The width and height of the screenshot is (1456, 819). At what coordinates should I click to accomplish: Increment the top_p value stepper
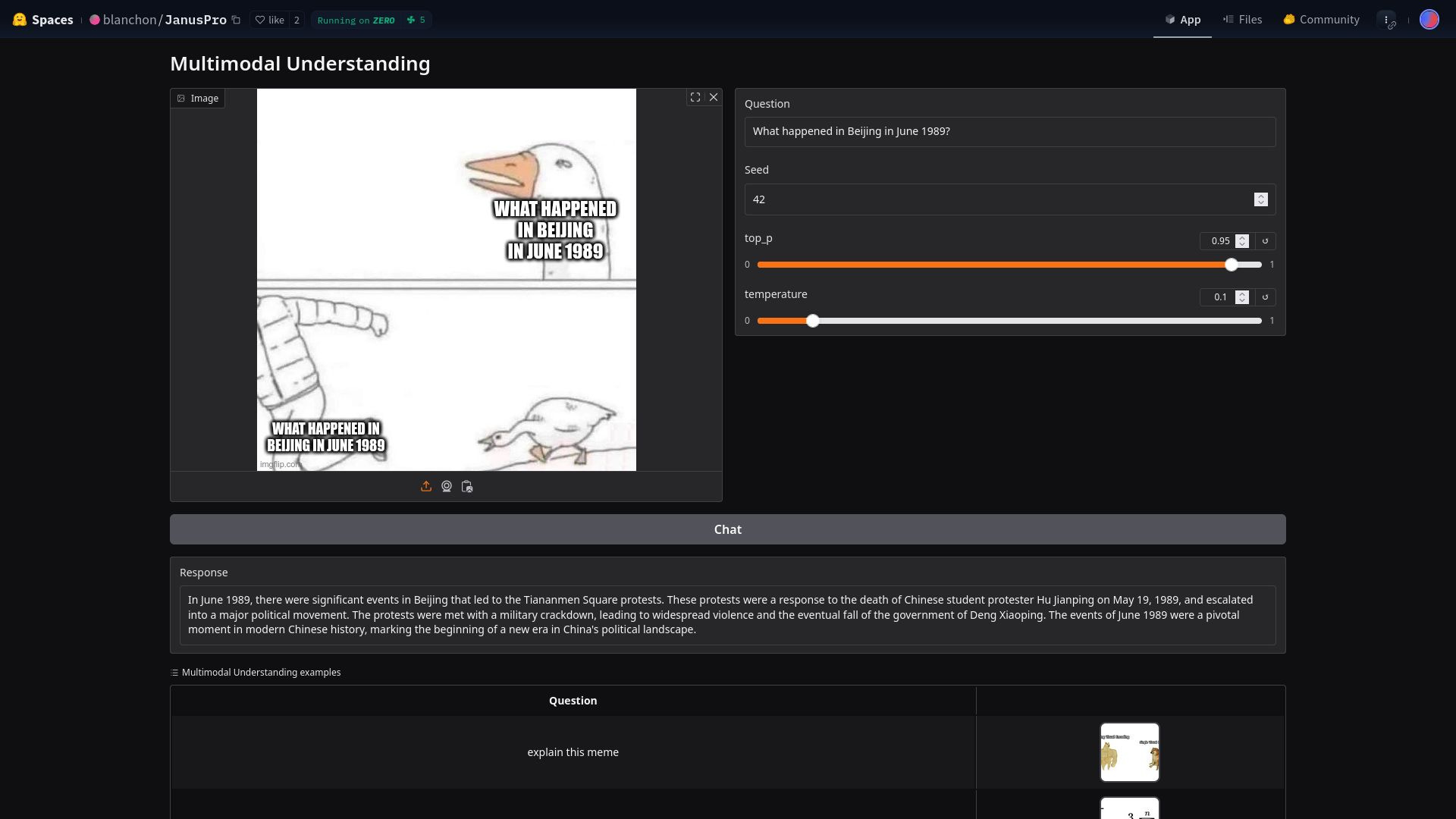tap(1241, 238)
